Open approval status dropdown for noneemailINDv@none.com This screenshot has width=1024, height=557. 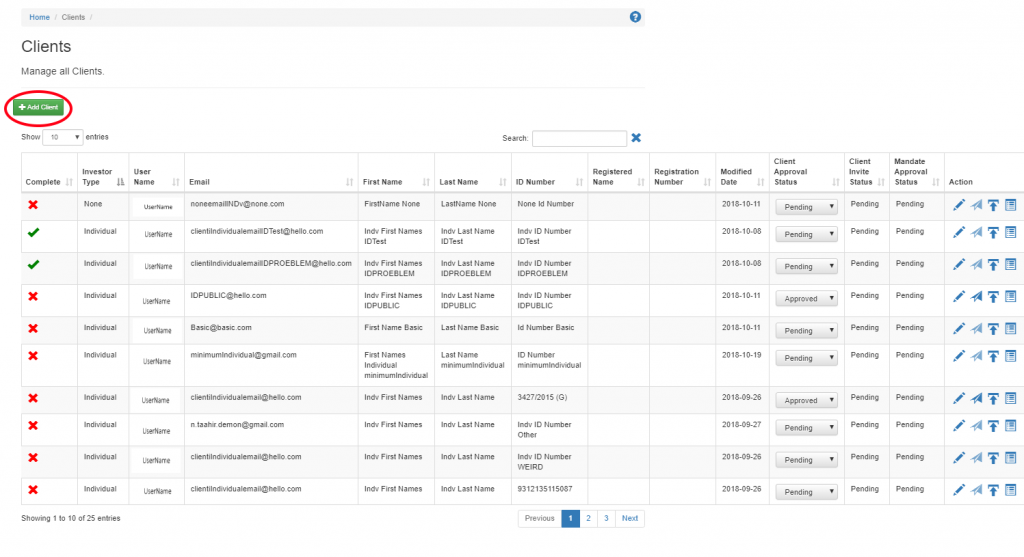(x=807, y=207)
